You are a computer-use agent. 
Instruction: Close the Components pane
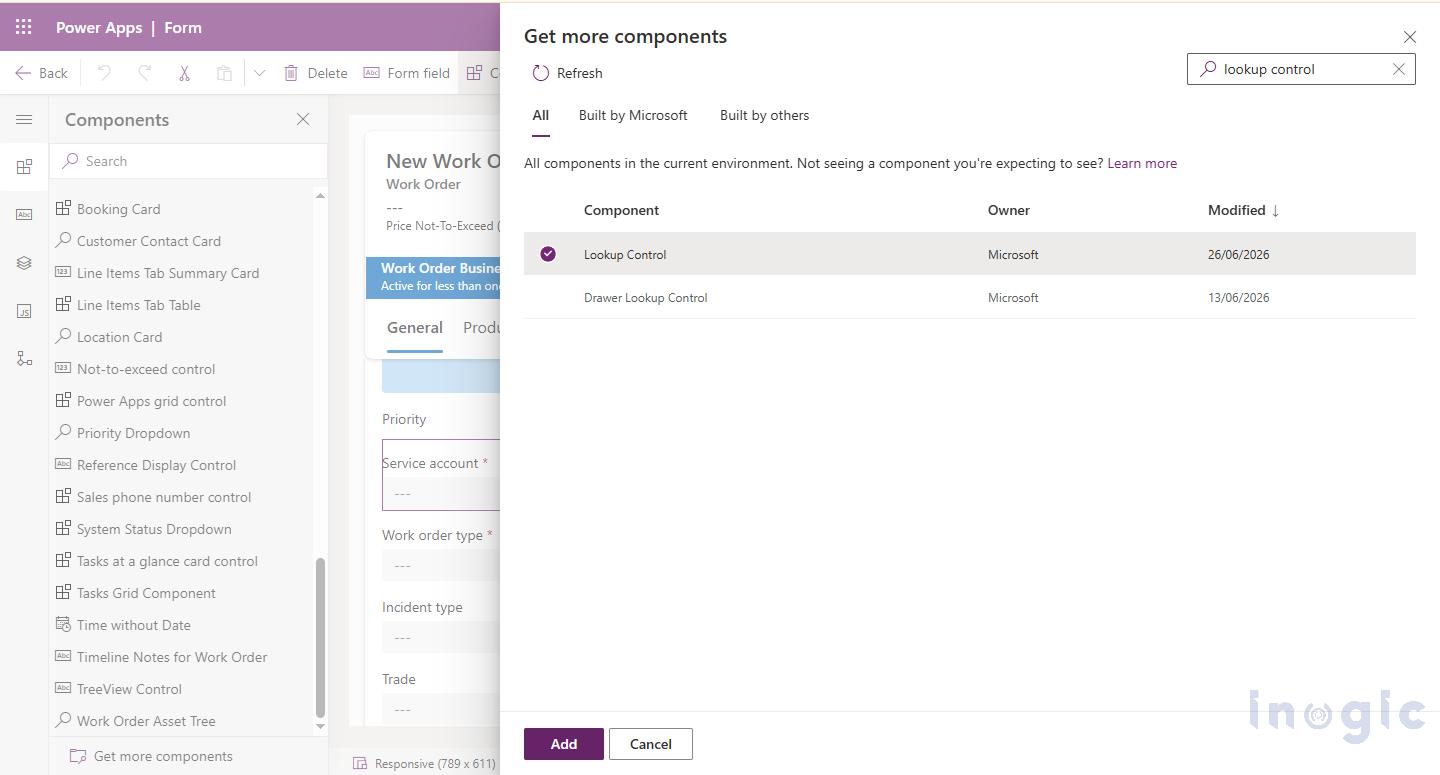click(303, 119)
